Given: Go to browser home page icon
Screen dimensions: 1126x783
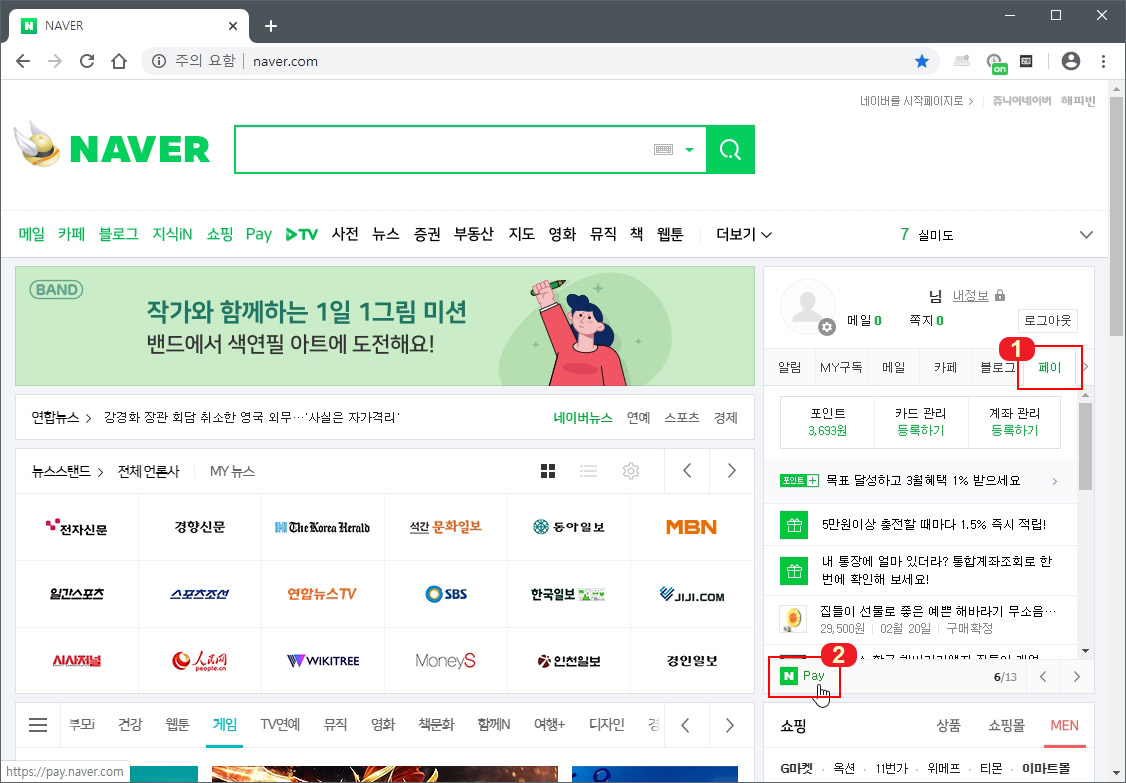Looking at the screenshot, I should [118, 61].
